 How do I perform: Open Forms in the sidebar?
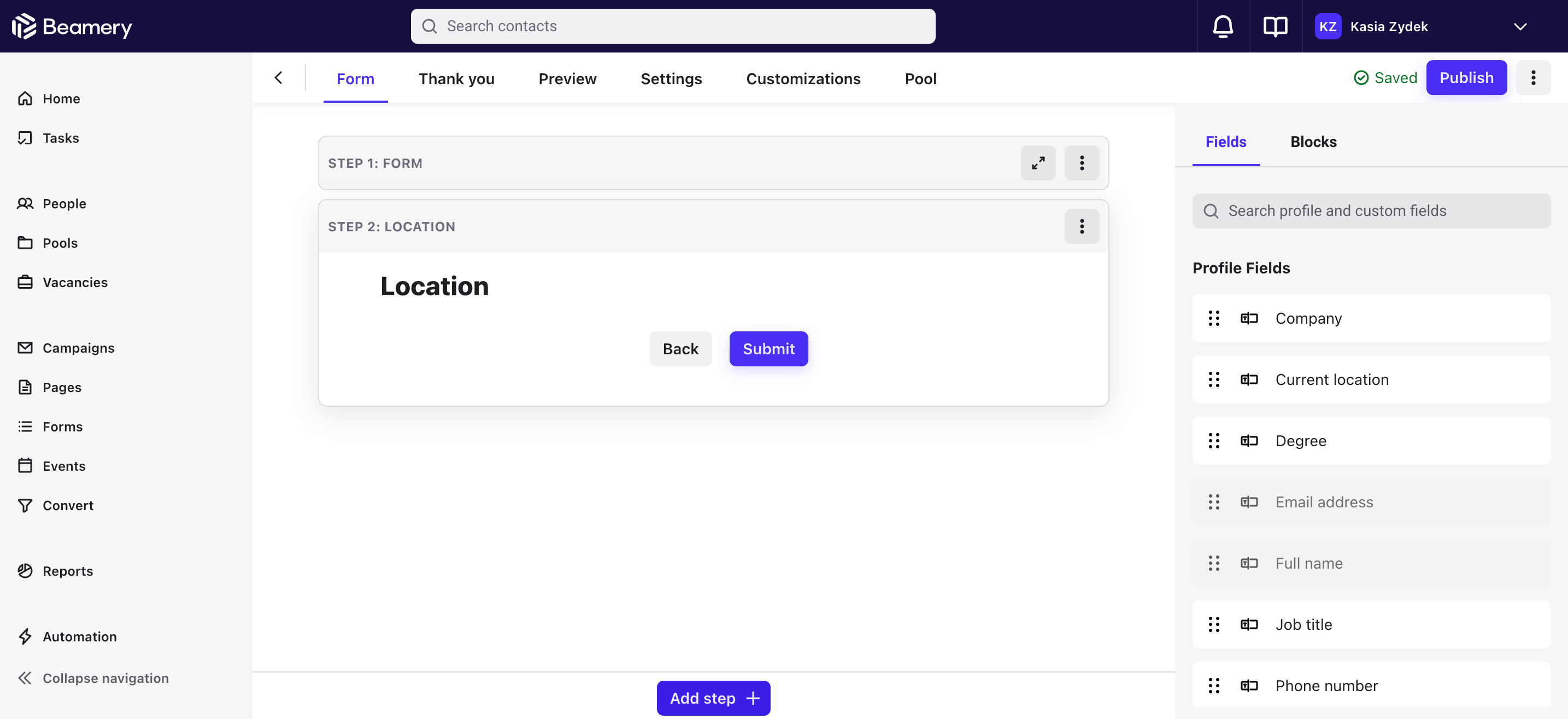[x=50, y=427]
